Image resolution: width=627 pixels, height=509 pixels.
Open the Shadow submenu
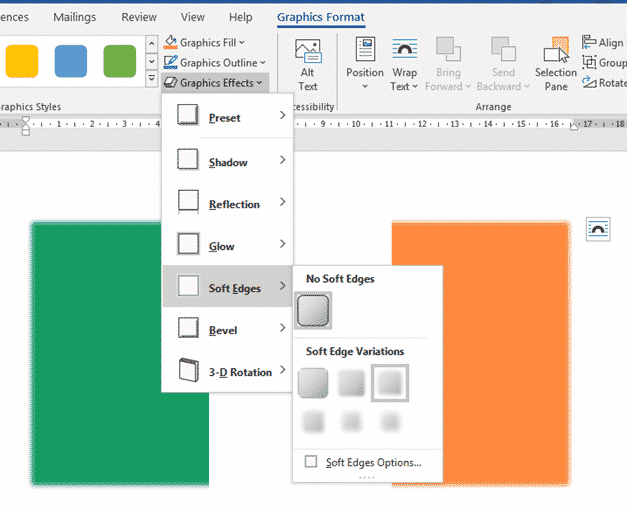coord(228,162)
